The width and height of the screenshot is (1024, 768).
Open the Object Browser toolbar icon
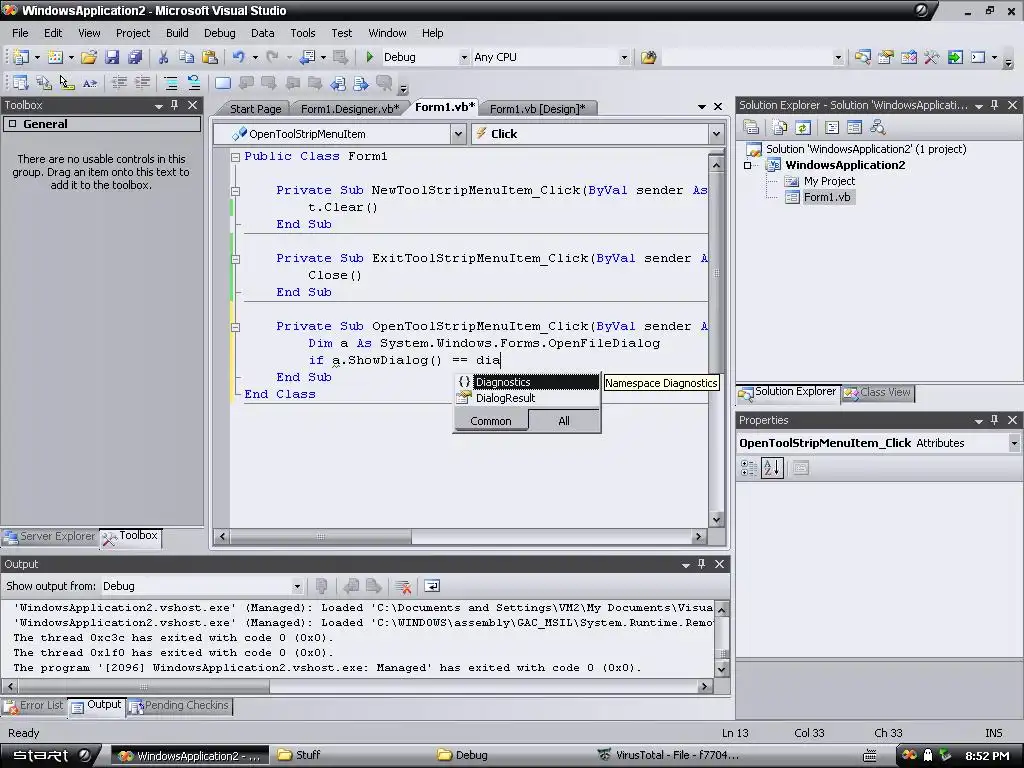click(x=909, y=57)
